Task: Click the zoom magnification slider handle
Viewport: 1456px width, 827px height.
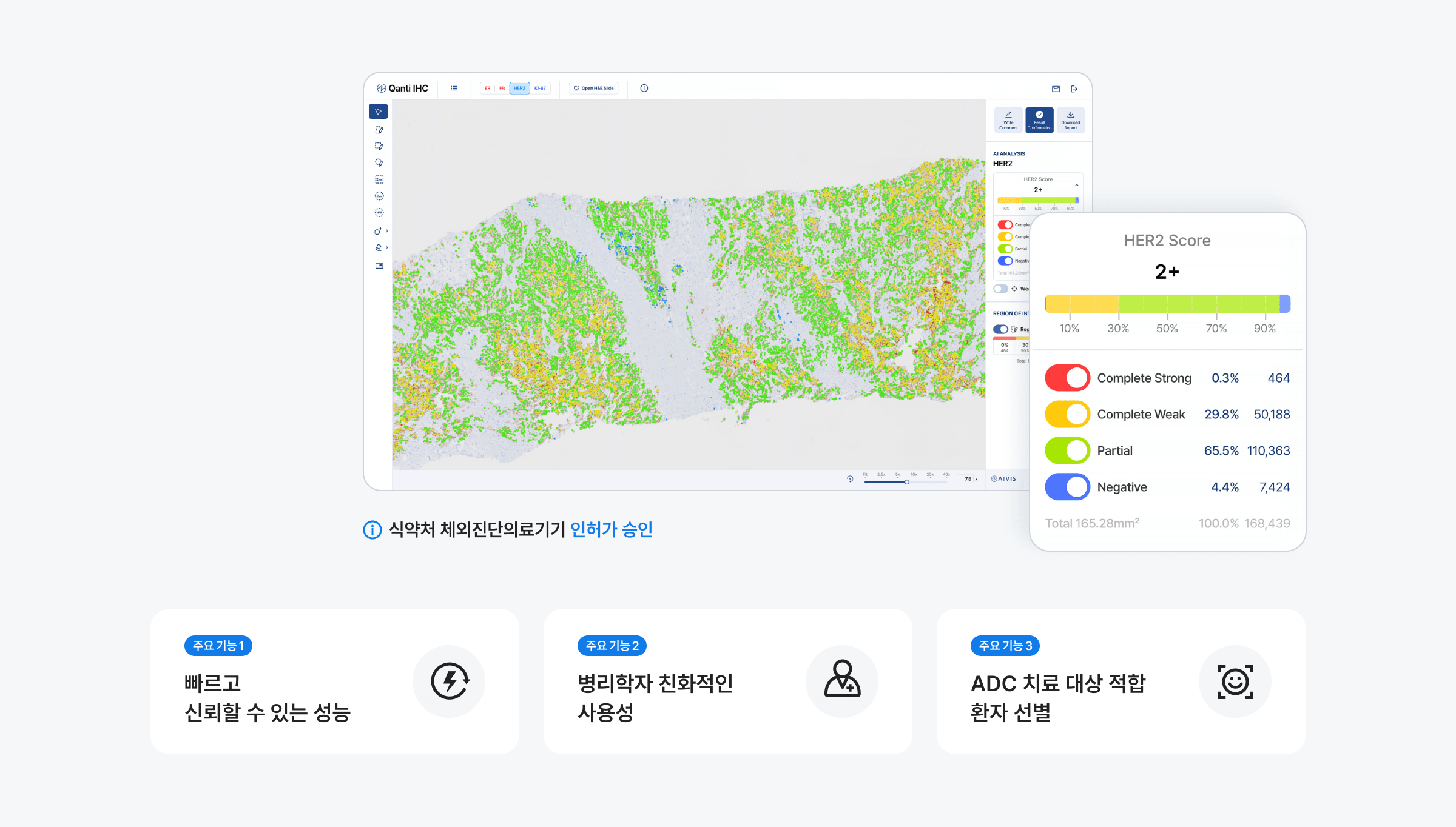Action: 906,482
